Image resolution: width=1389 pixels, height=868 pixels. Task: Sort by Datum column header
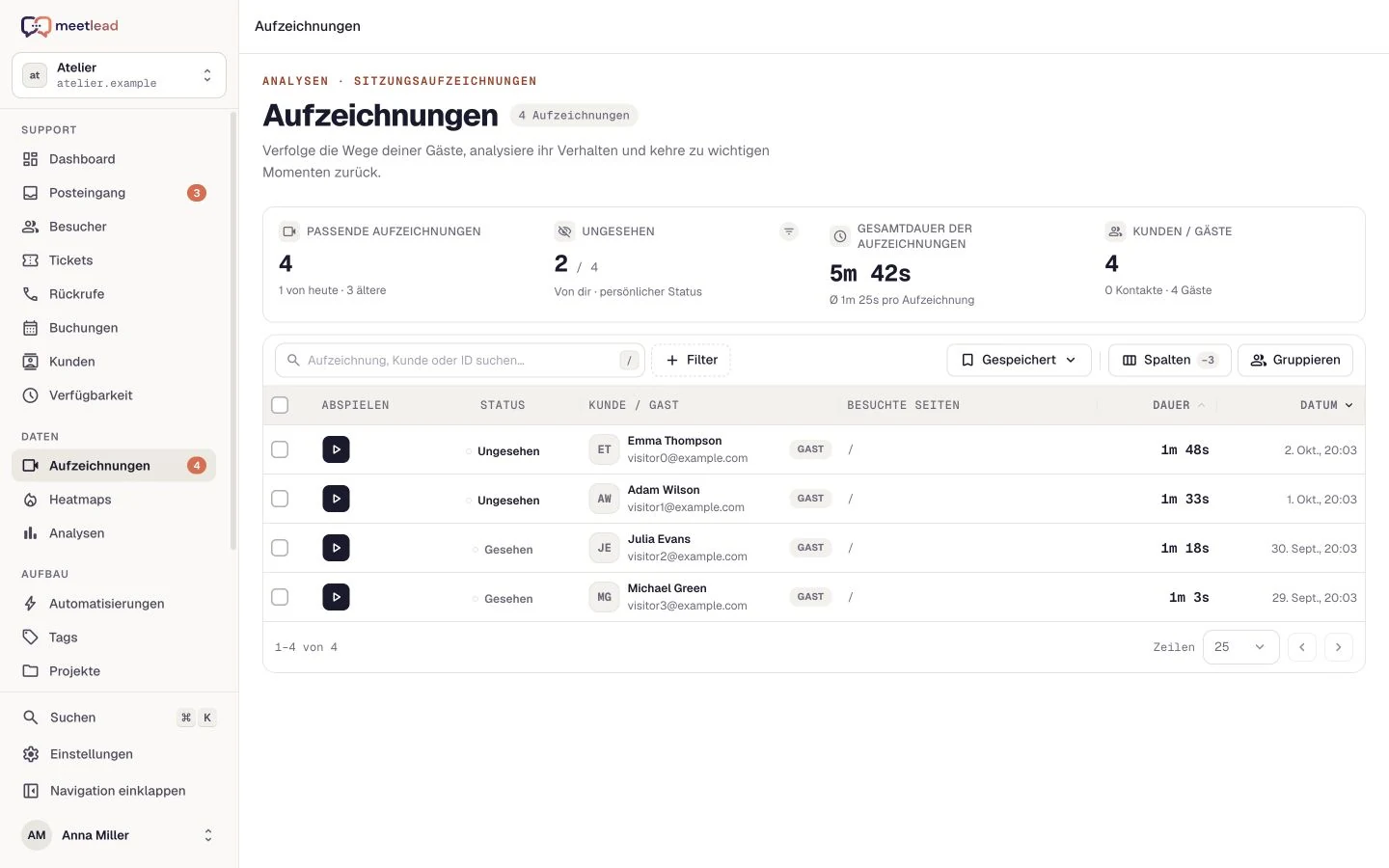click(x=1326, y=405)
